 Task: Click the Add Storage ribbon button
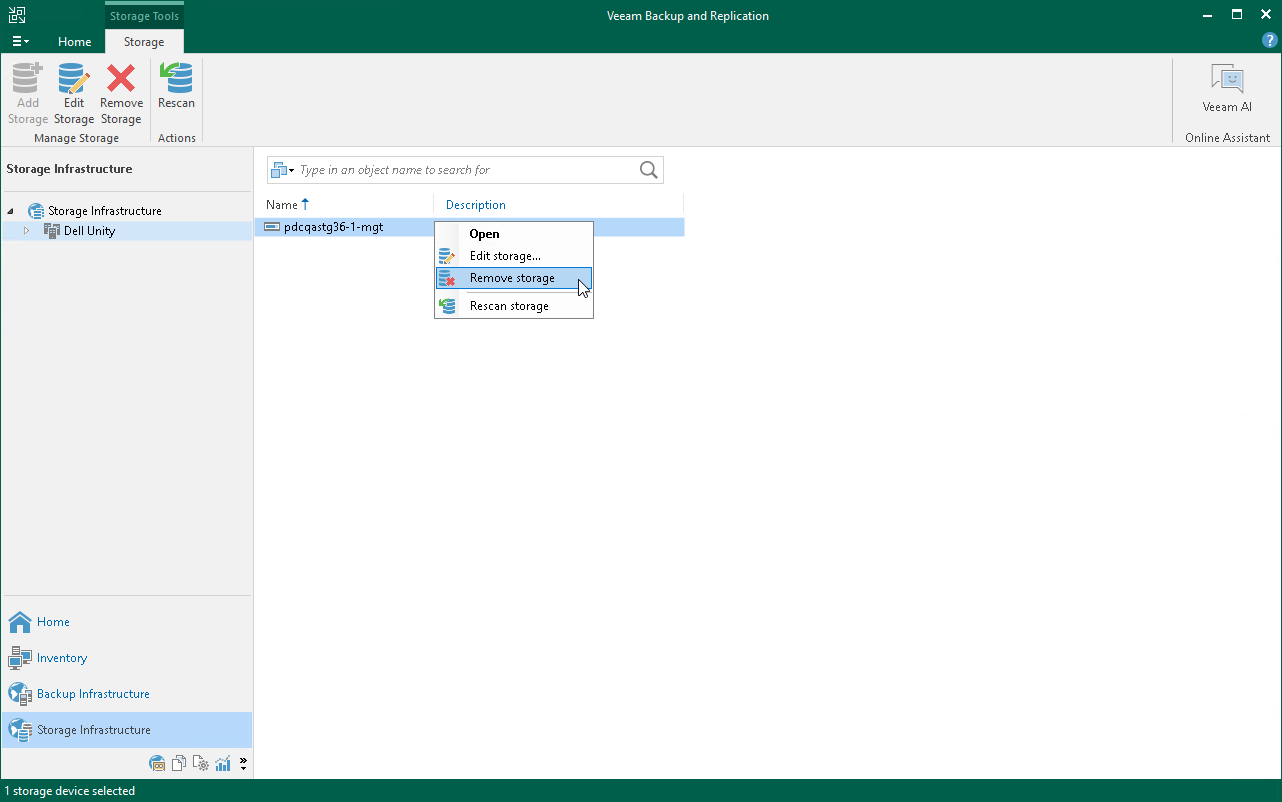click(28, 94)
